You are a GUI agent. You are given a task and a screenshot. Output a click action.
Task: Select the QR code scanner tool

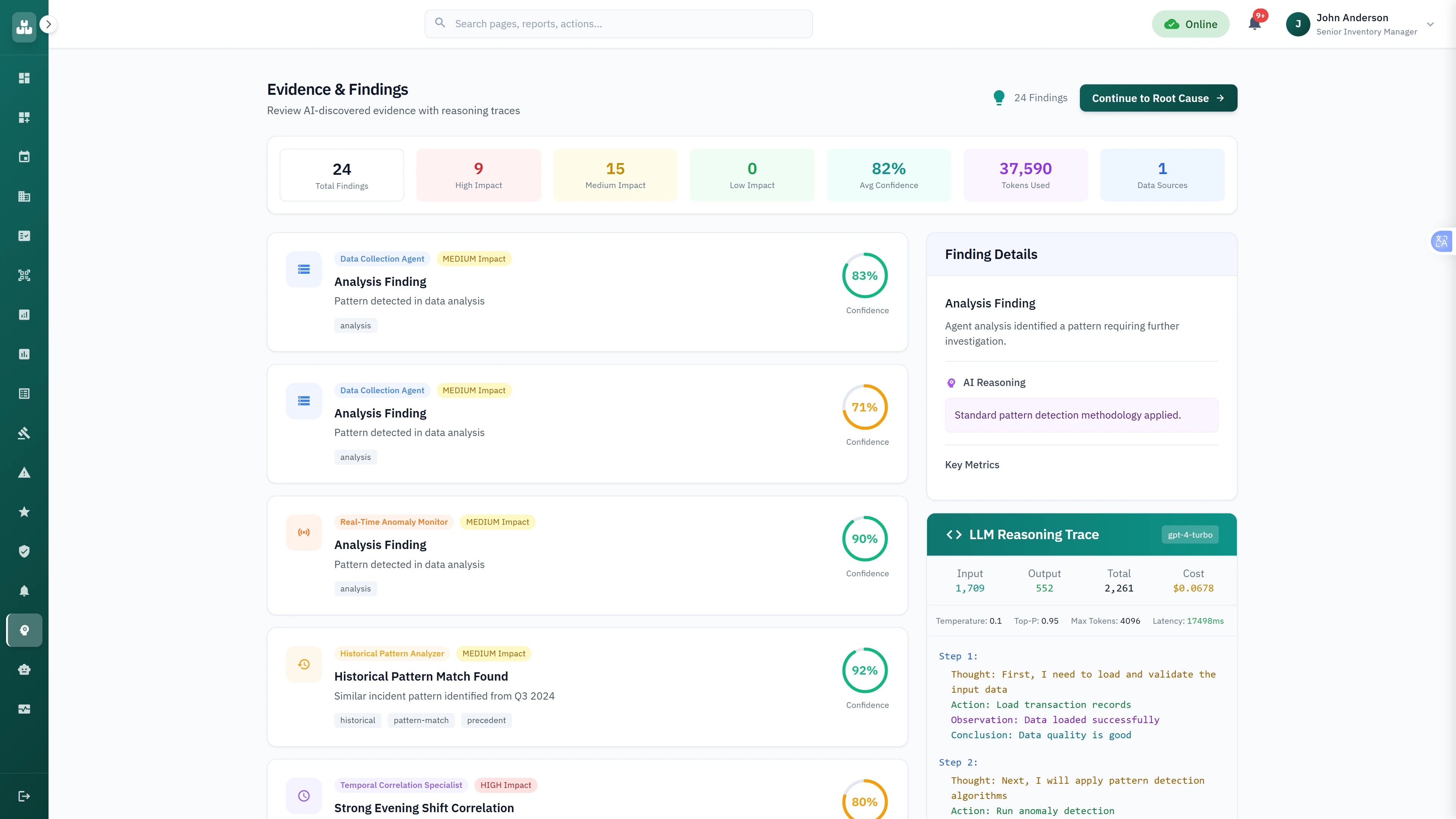(x=24, y=275)
